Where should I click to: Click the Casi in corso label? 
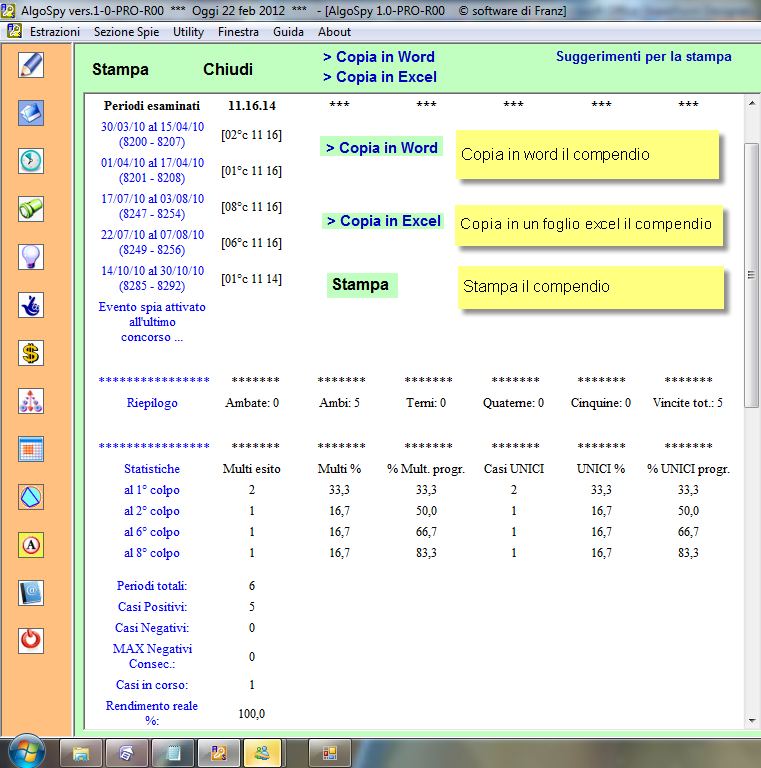coord(152,685)
